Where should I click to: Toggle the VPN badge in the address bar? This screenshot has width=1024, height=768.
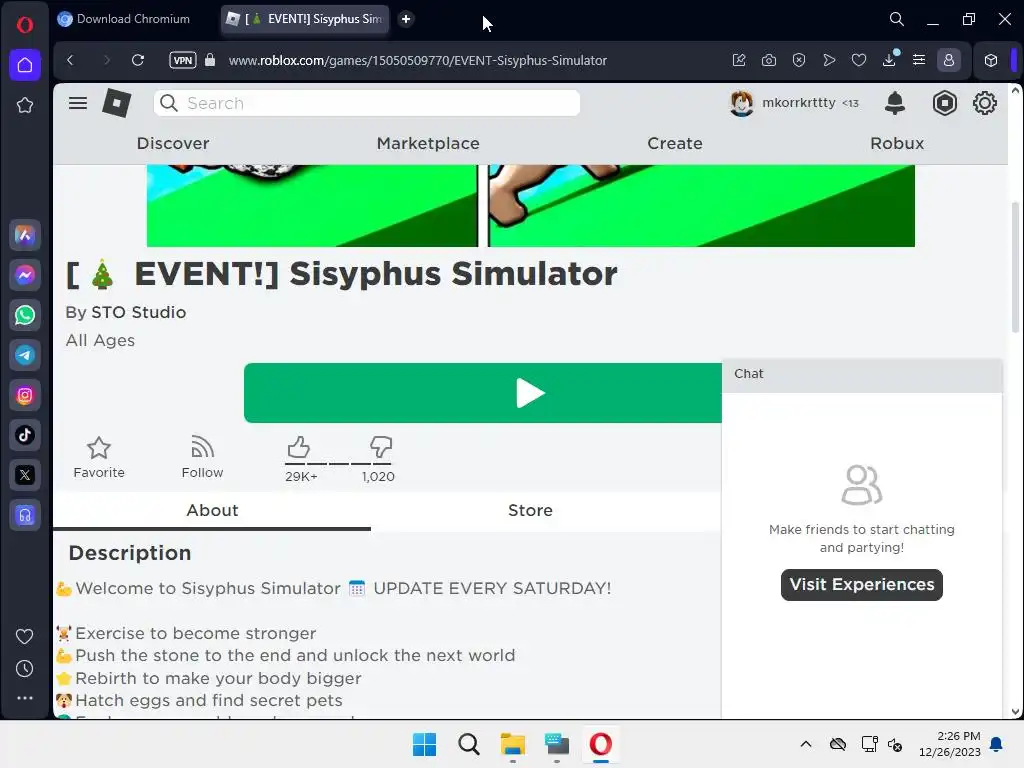click(183, 60)
